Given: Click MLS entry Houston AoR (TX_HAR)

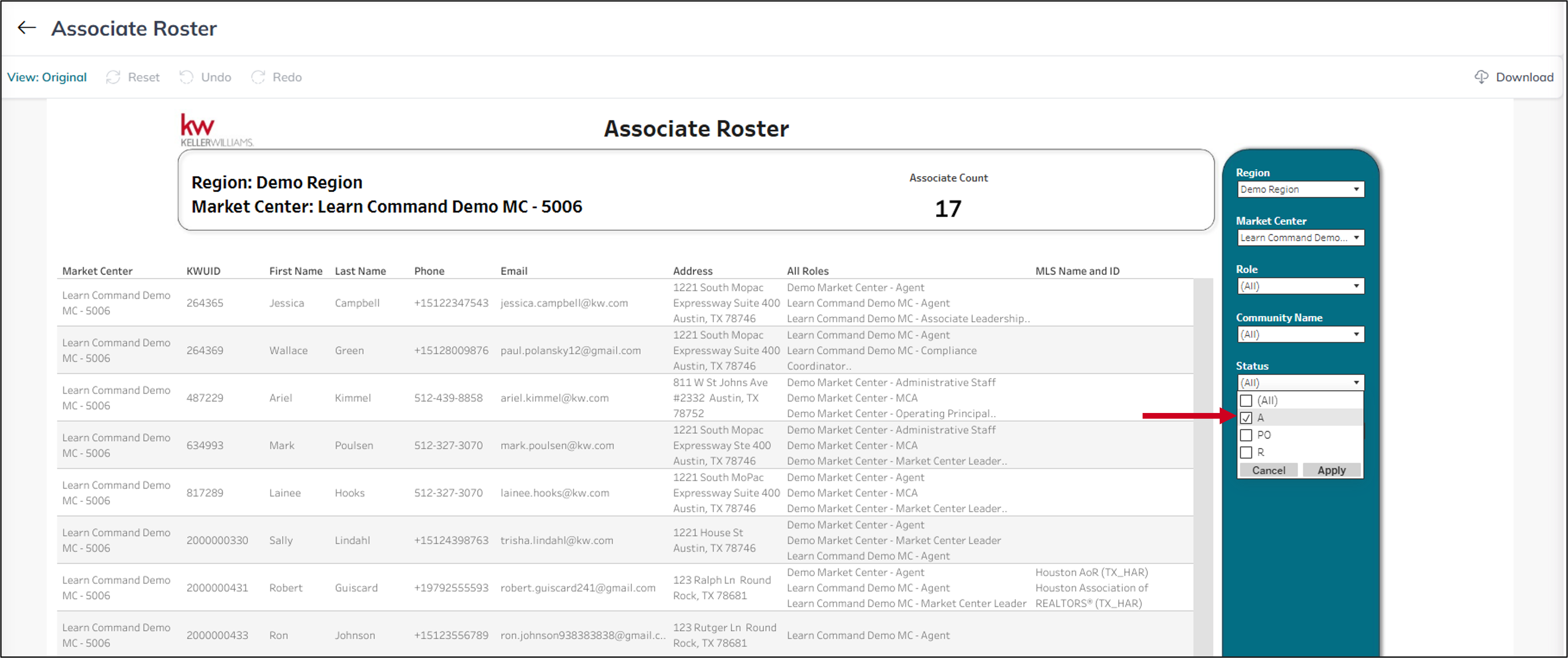Looking at the screenshot, I should coord(1091,573).
